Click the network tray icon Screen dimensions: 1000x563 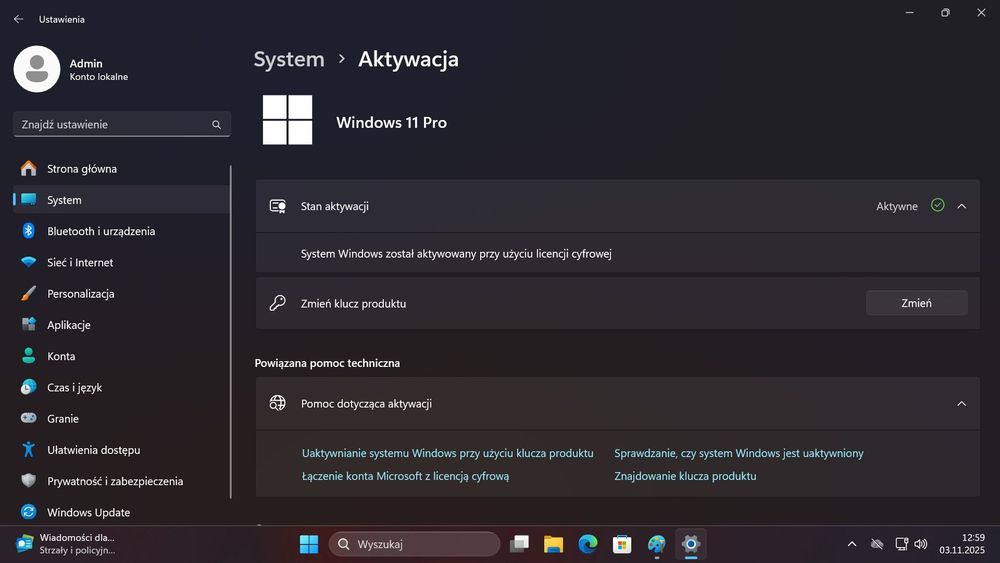click(x=901, y=544)
